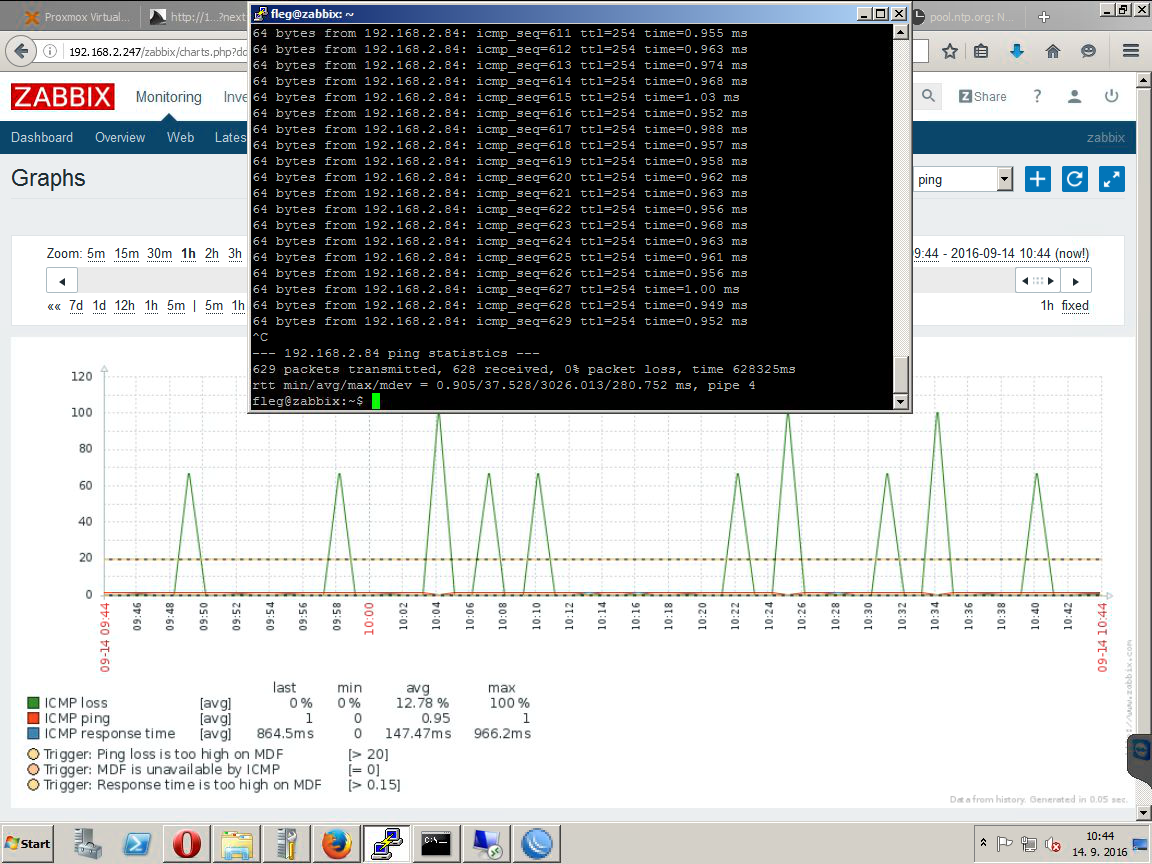The image size is (1152, 864).
Task: Open the Monitoring menu
Action: tap(168, 97)
